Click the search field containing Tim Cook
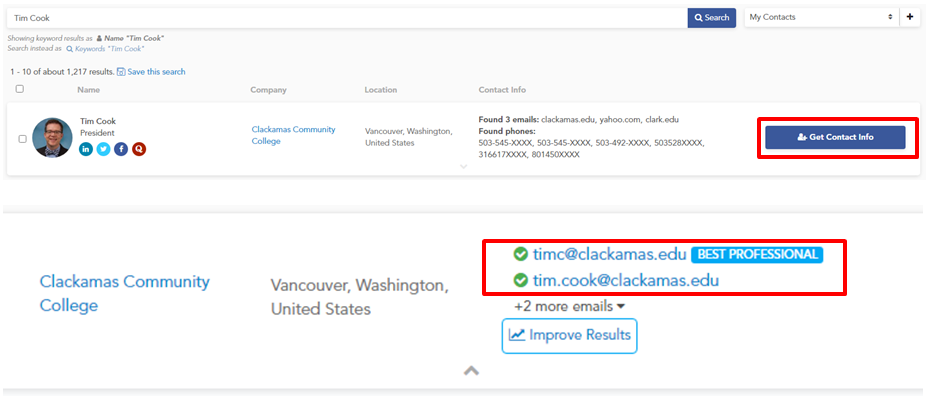Image resolution: width=934 pixels, height=399 pixels. [347, 18]
